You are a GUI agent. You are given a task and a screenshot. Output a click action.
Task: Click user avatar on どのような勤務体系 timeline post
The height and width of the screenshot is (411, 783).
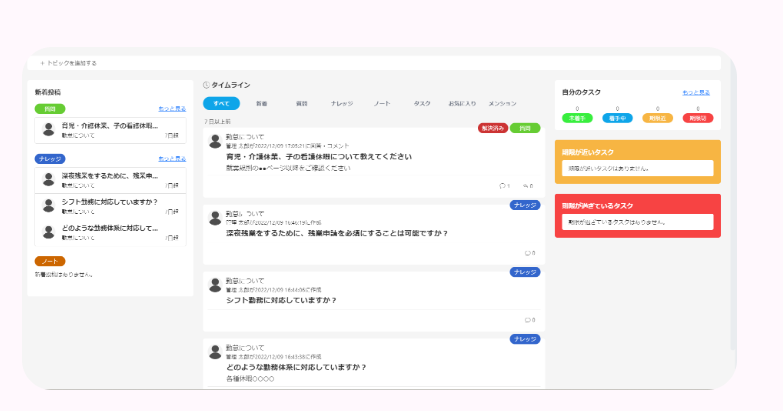[214, 351]
